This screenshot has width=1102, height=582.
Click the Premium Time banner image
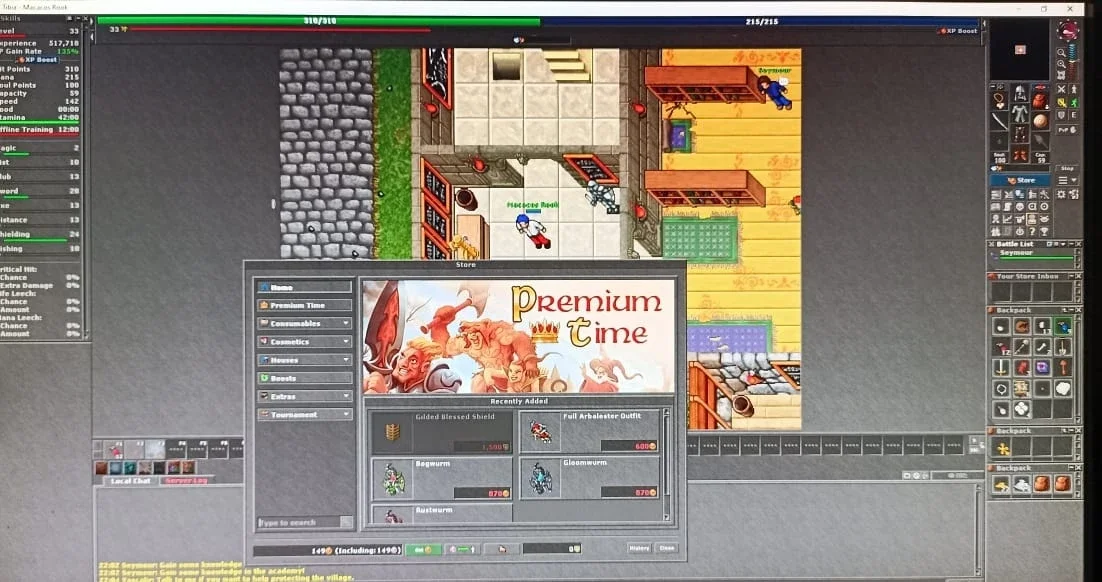[519, 337]
